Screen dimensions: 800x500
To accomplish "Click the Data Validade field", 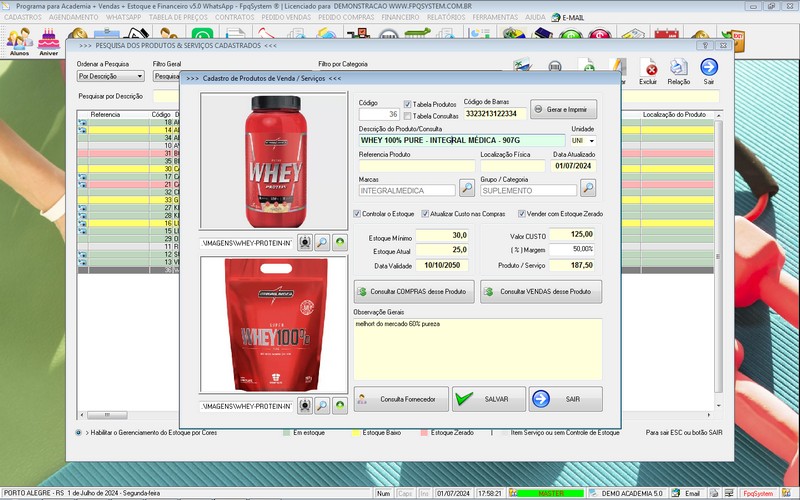I will (x=442, y=265).
